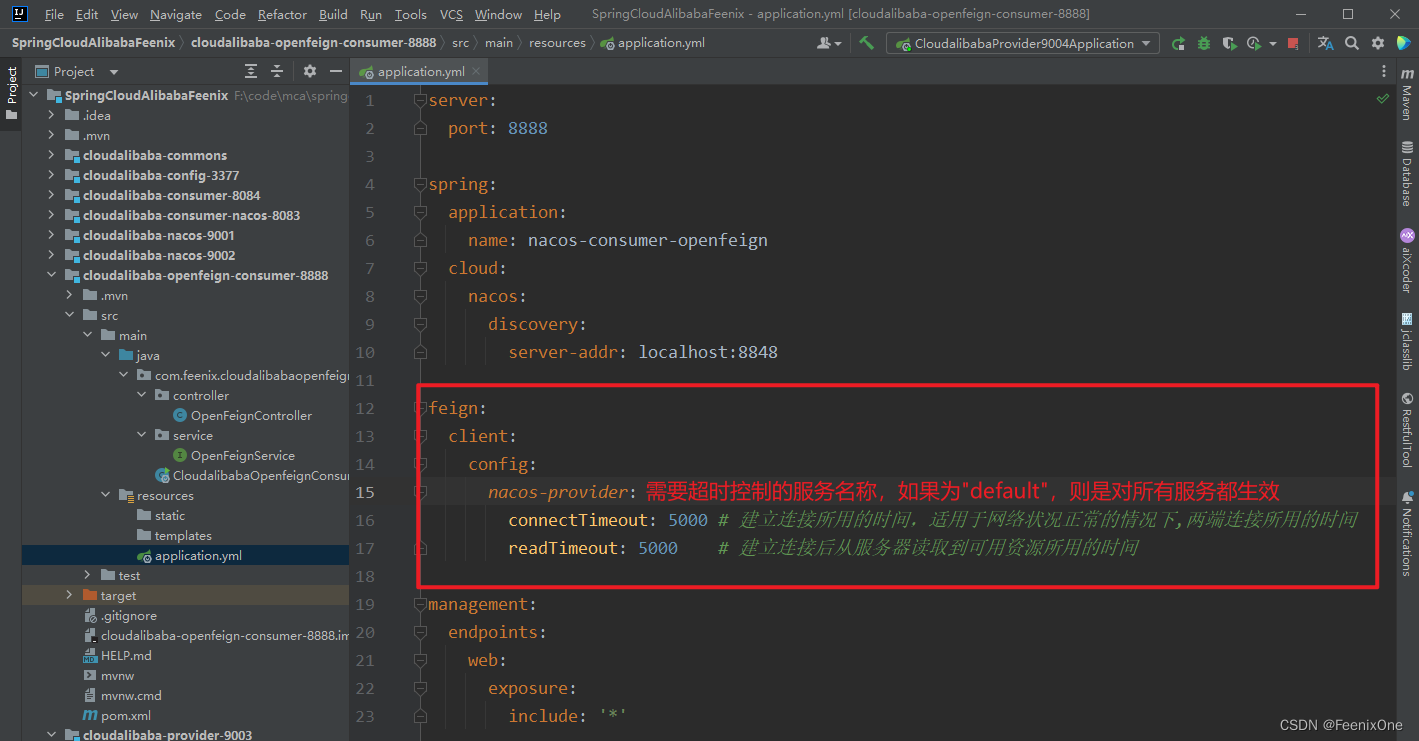Open the aiXcoder side panel
Image resolution: width=1419 pixels, height=741 pixels.
coord(1406,260)
